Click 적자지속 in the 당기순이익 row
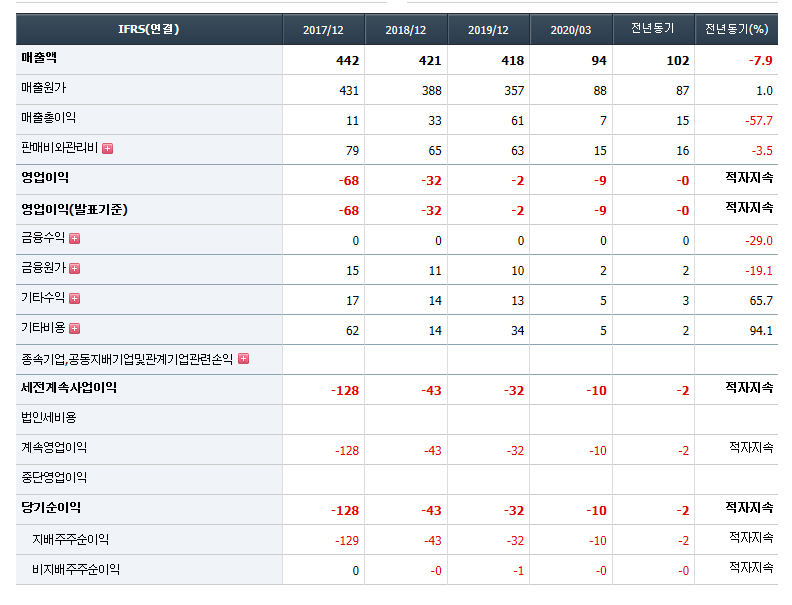Viewport: 792px width, 605px height. click(750, 508)
